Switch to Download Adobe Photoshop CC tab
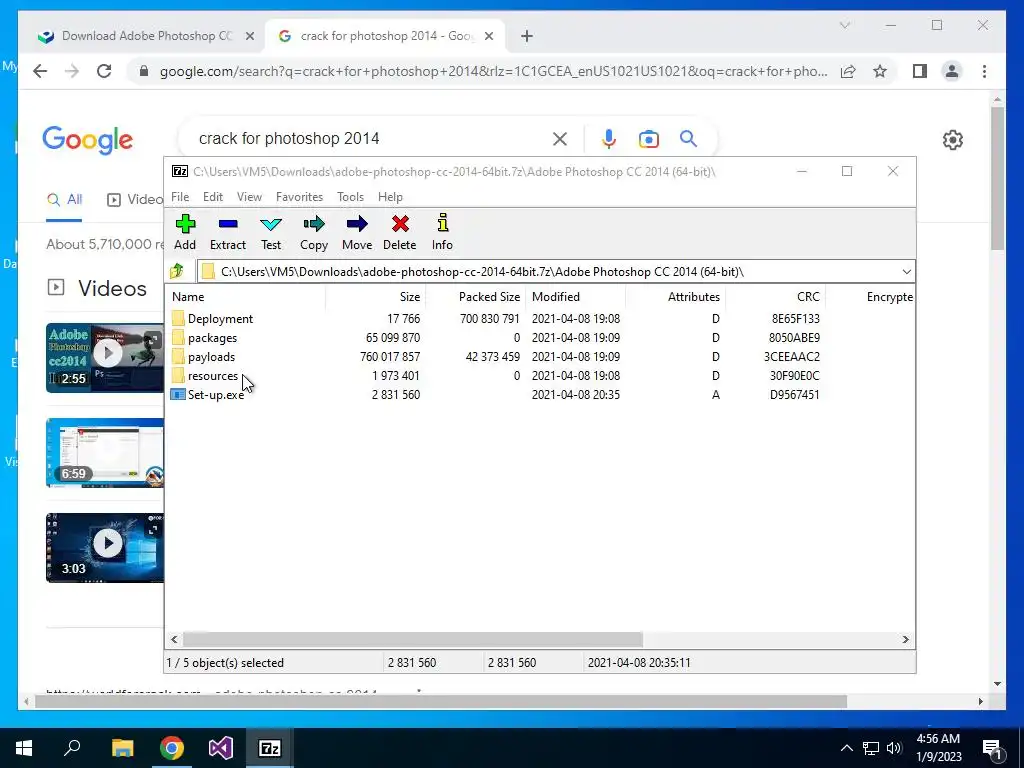 tap(147, 36)
